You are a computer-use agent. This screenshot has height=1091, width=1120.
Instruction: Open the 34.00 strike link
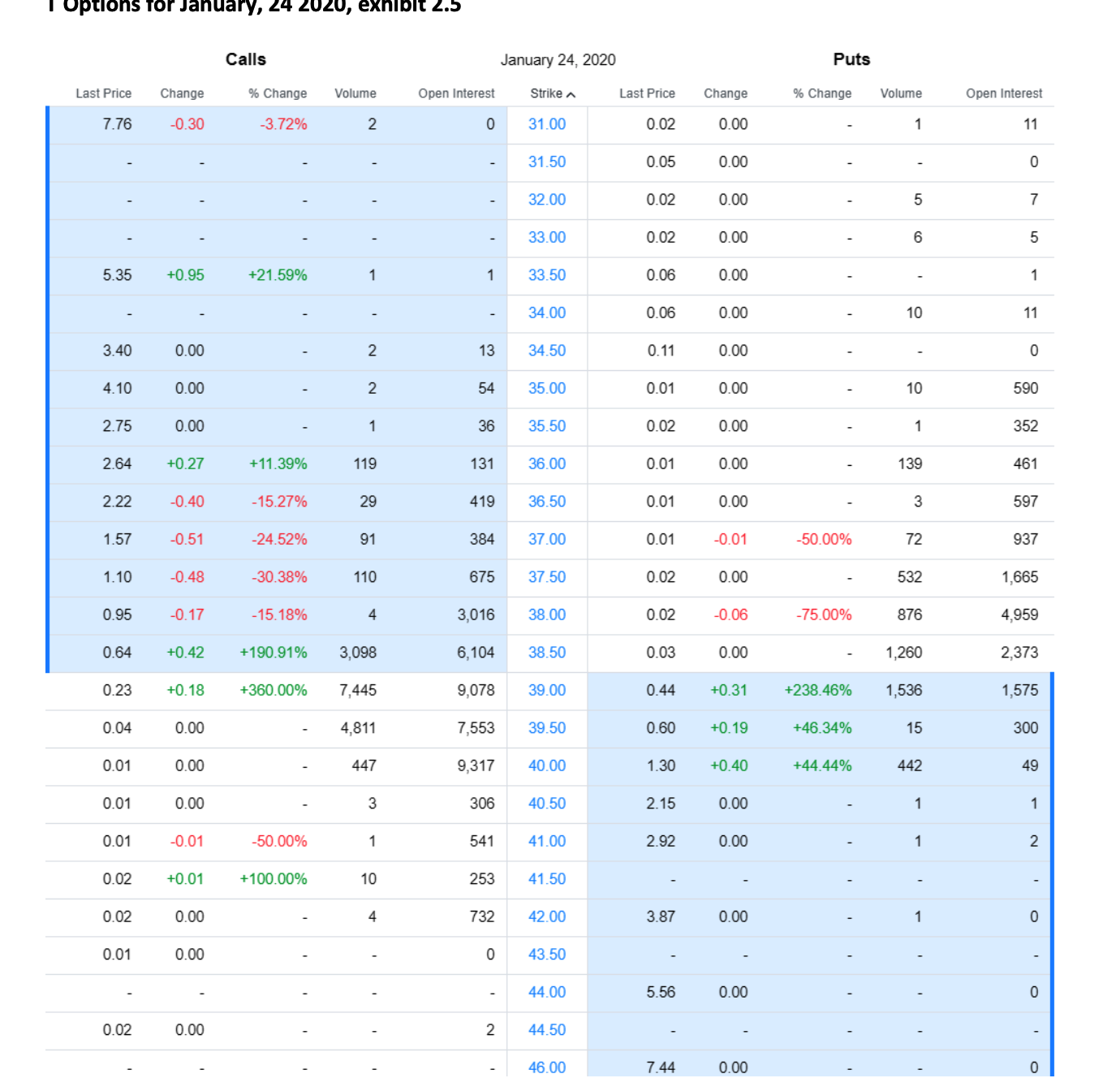pos(547,313)
